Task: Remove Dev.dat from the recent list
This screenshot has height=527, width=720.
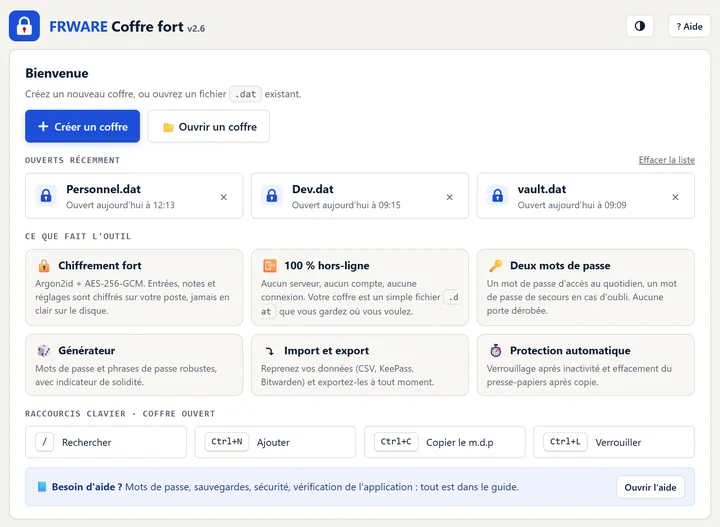Action: (x=450, y=197)
